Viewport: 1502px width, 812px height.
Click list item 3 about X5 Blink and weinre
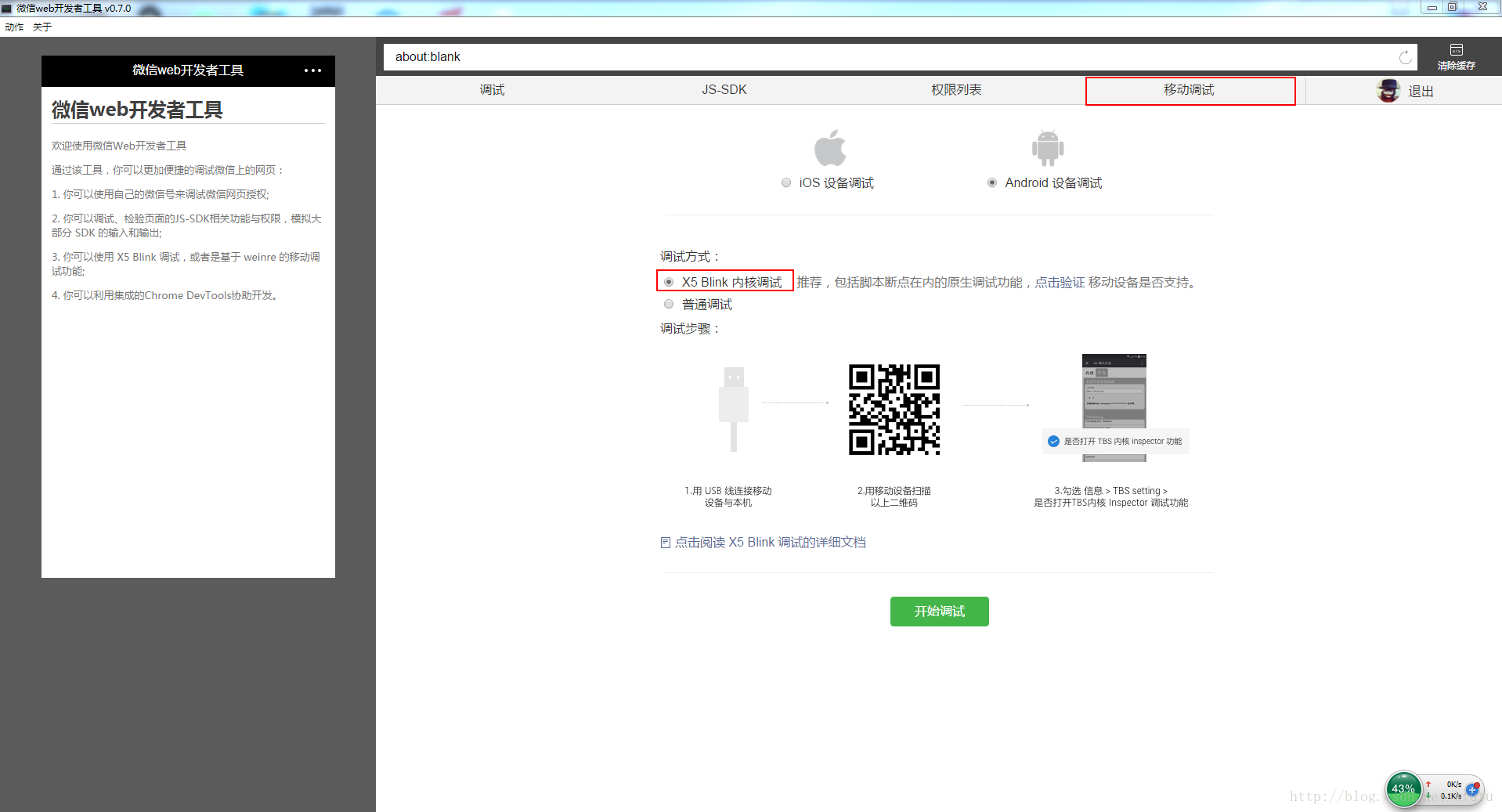coord(186,264)
